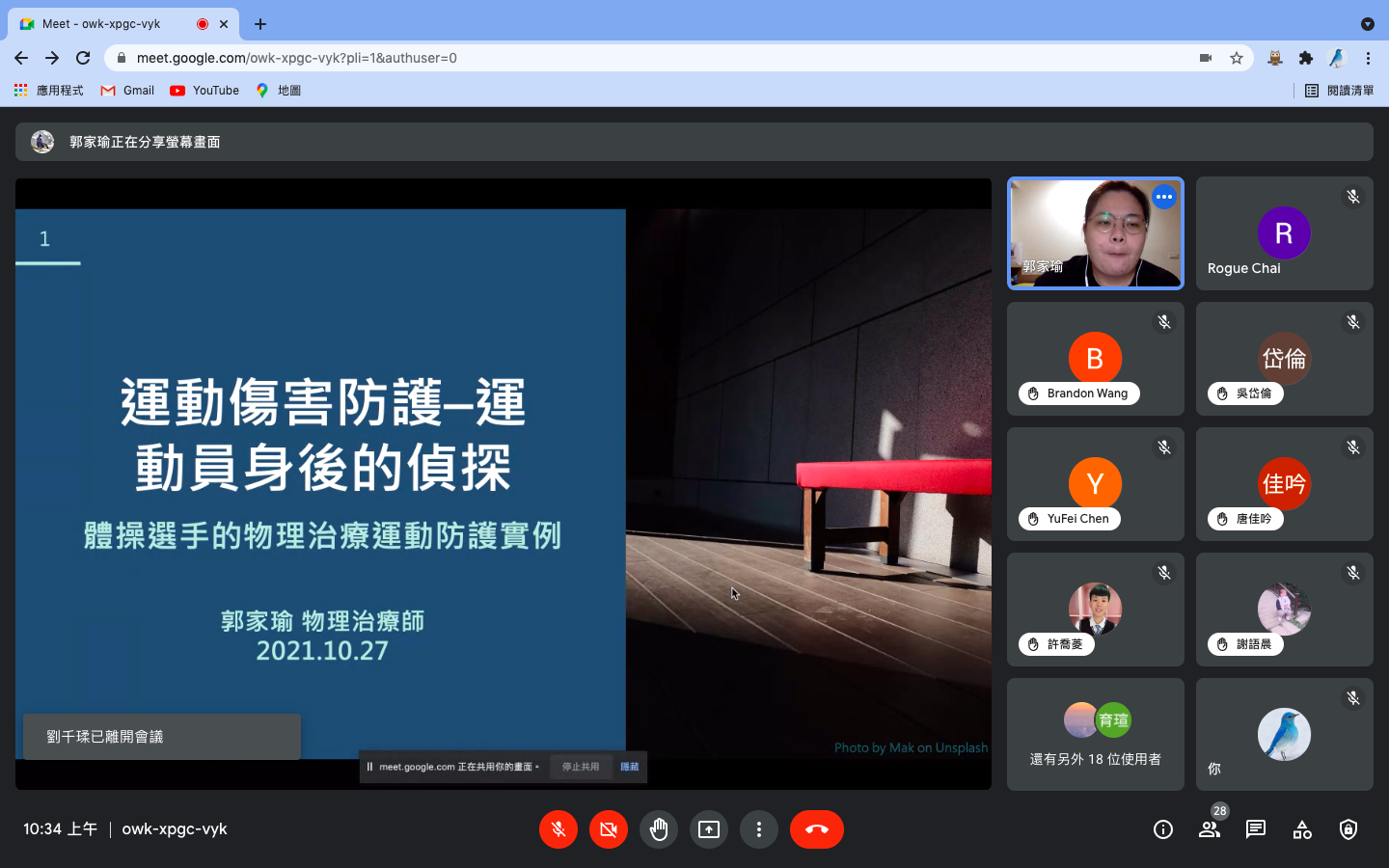The width and height of the screenshot is (1389, 868).
Task: Click muted mic icon on Brandon Wang
Action: pyautogui.click(x=1164, y=322)
